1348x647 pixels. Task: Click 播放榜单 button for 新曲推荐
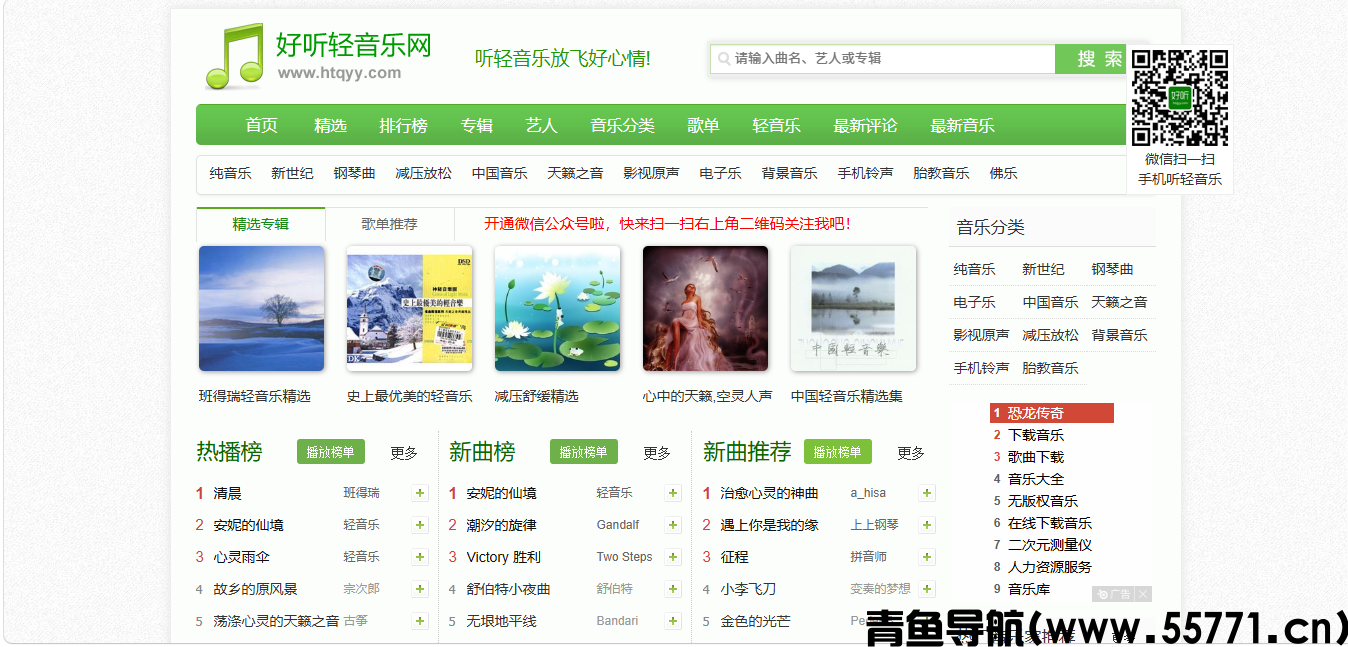pos(837,452)
